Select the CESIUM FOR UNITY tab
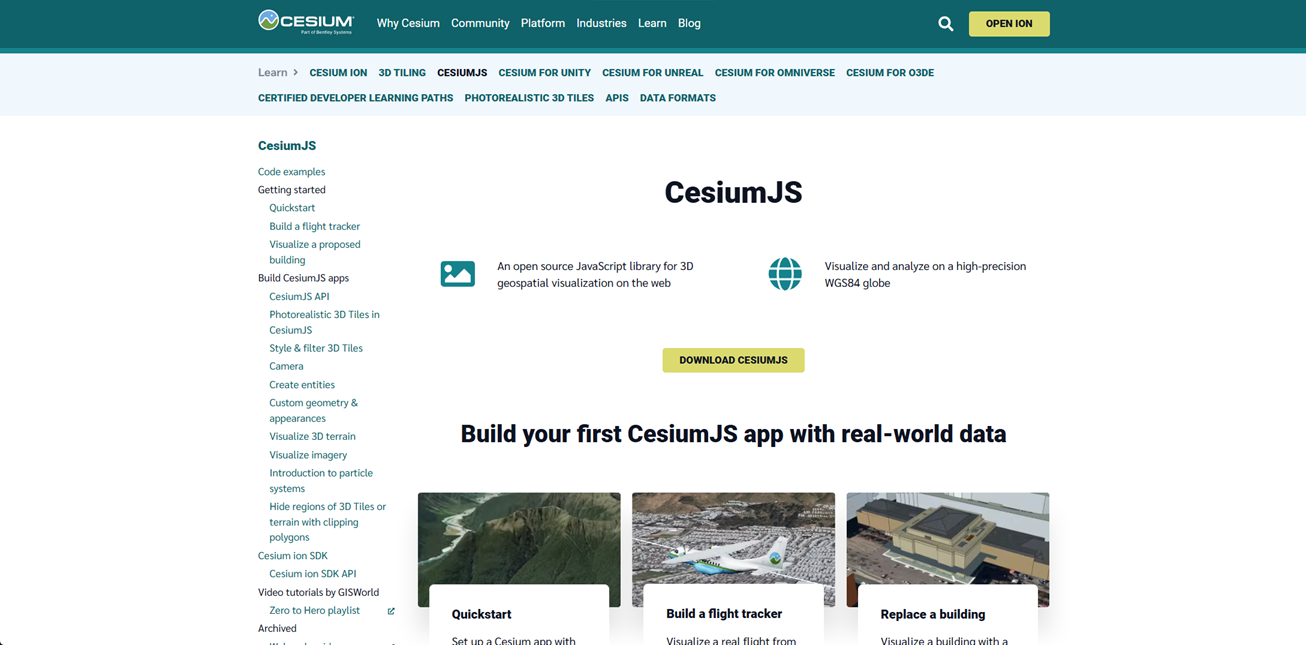Image resolution: width=1306 pixels, height=645 pixels. click(x=544, y=73)
